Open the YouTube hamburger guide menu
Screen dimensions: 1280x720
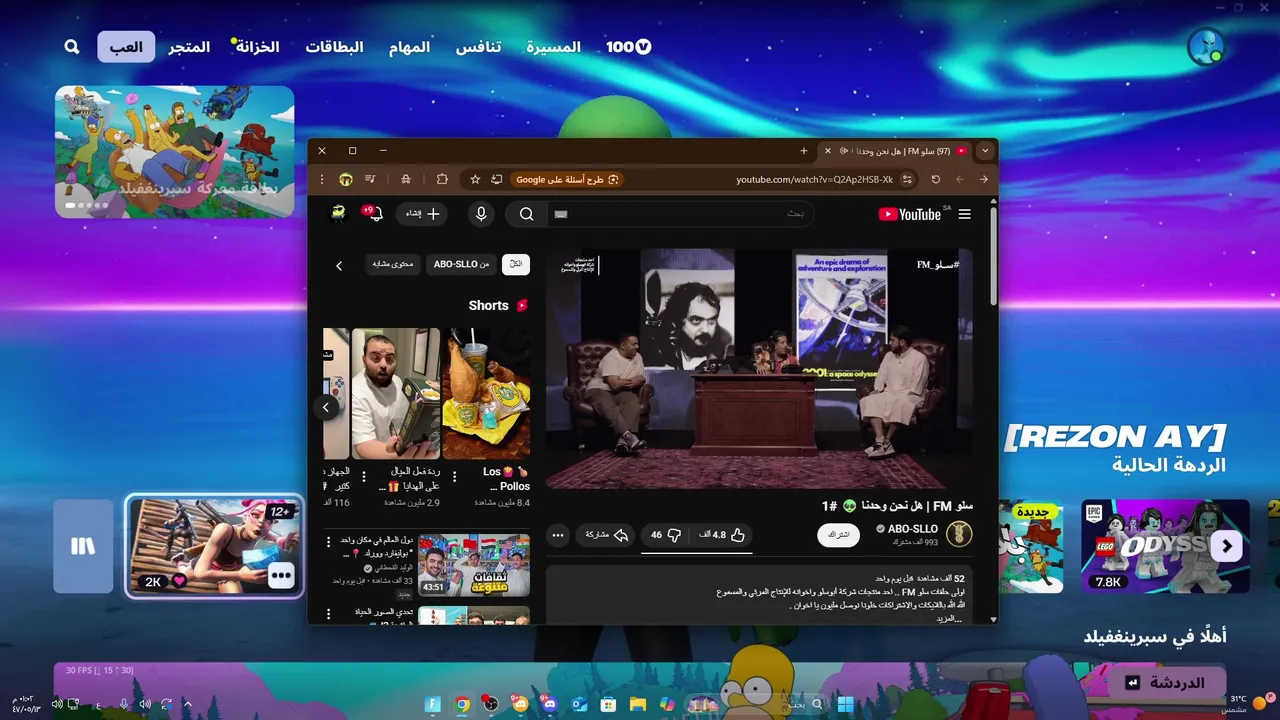point(965,214)
